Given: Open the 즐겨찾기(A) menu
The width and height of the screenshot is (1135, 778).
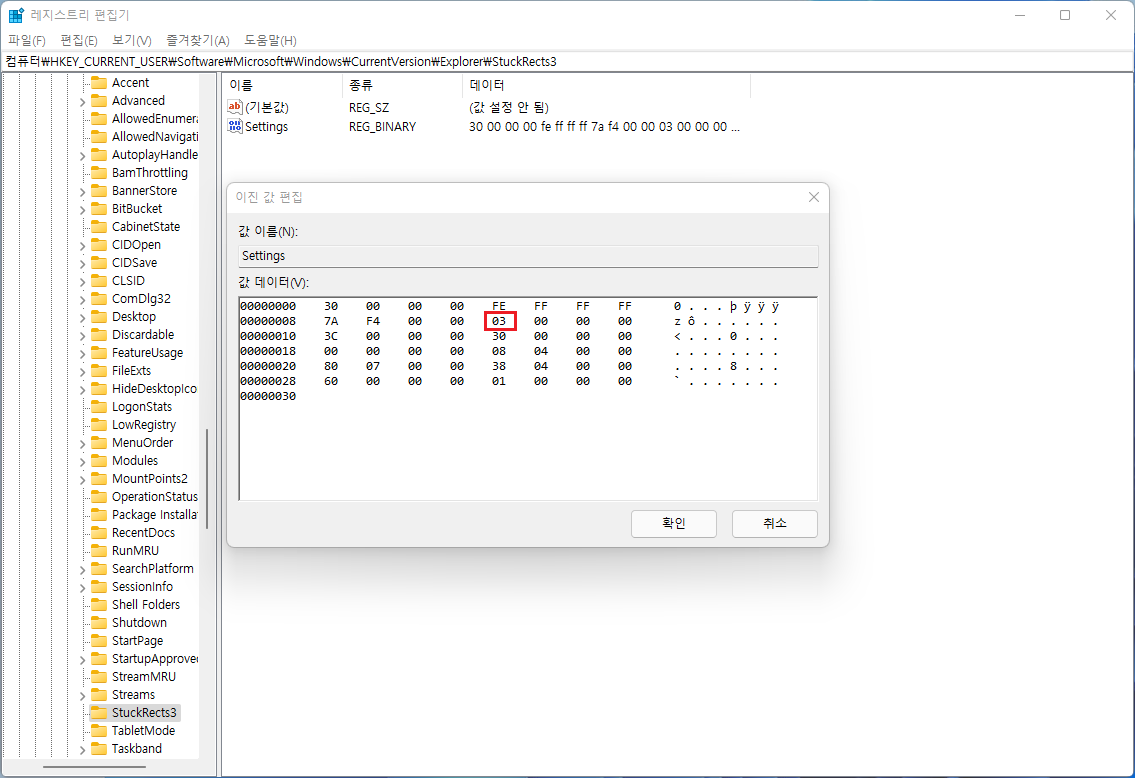Looking at the screenshot, I should point(198,41).
